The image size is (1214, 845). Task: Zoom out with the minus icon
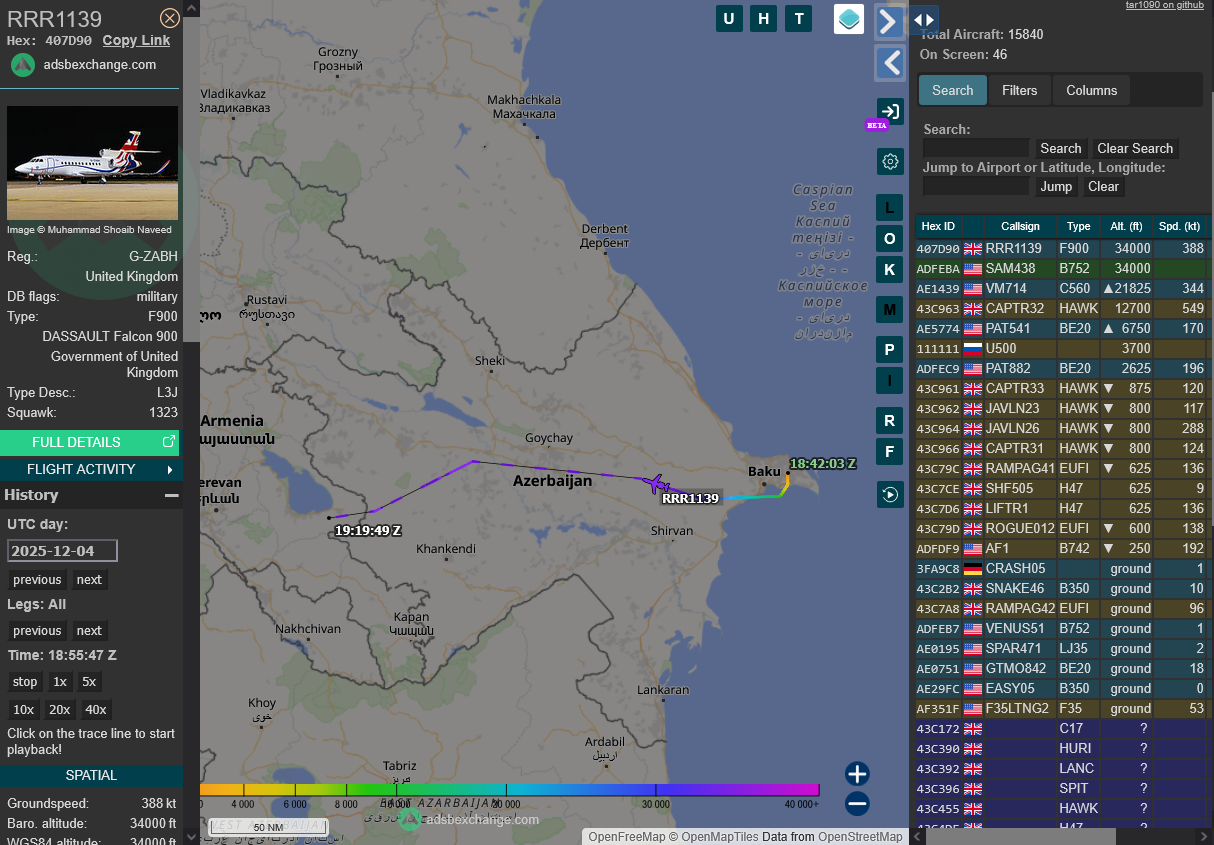pyautogui.click(x=857, y=803)
